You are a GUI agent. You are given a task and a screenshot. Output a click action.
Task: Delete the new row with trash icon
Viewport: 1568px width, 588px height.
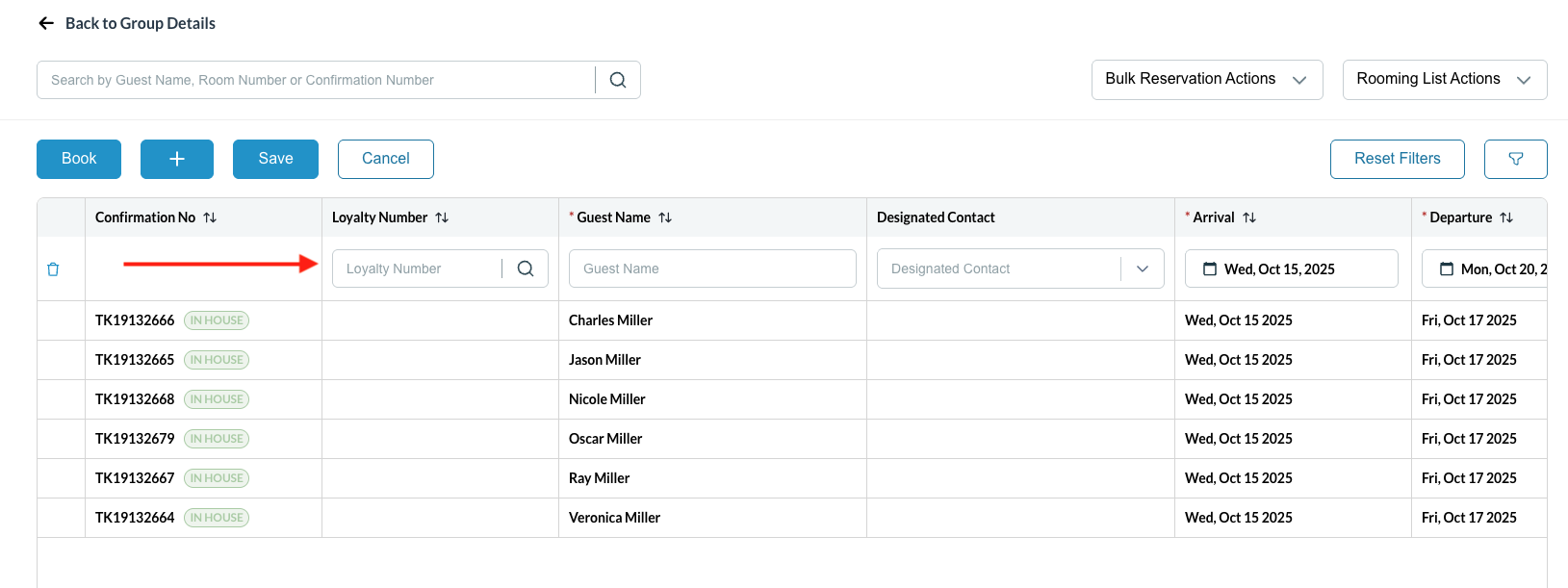coord(53,269)
